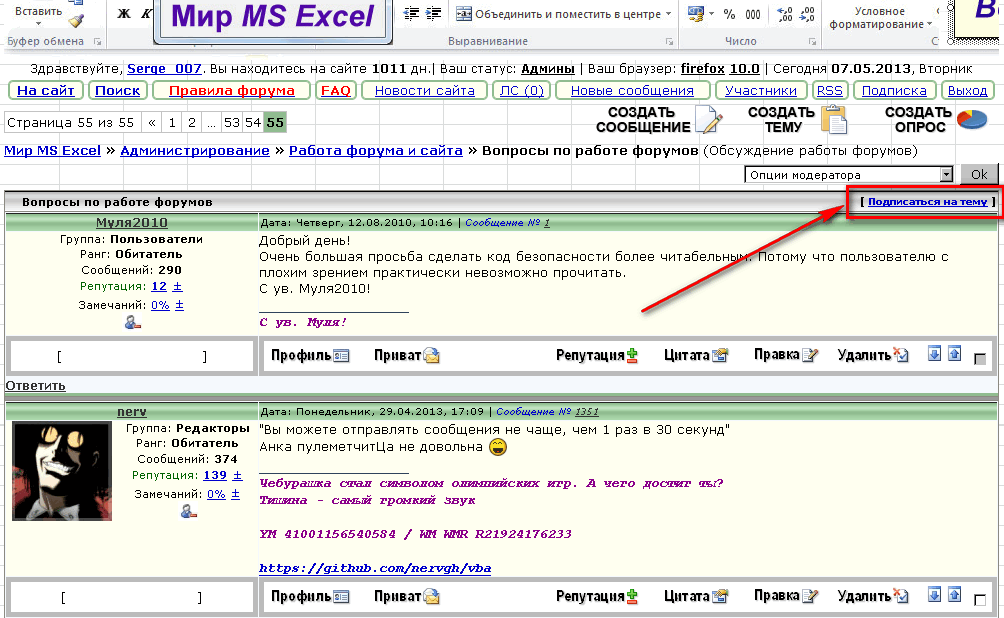The width and height of the screenshot is (1004, 618).
Task: Click Цитата in nerv's post
Action: [x=696, y=596]
